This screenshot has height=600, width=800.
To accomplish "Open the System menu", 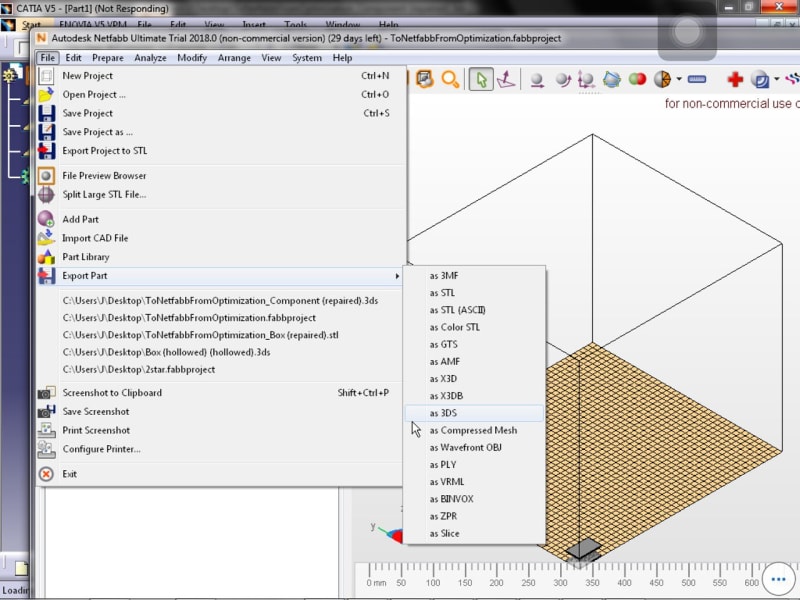I will (x=307, y=58).
